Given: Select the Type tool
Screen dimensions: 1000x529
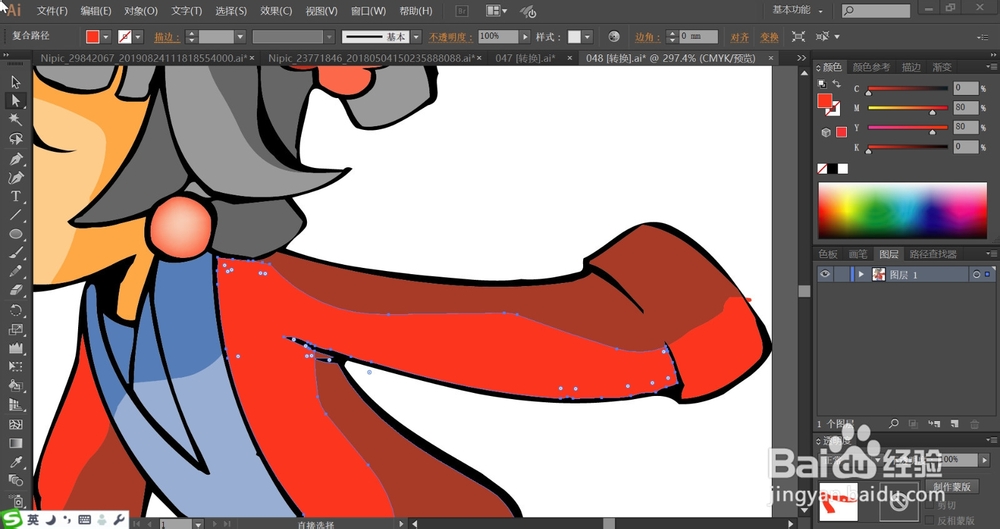Looking at the screenshot, I should (16, 196).
